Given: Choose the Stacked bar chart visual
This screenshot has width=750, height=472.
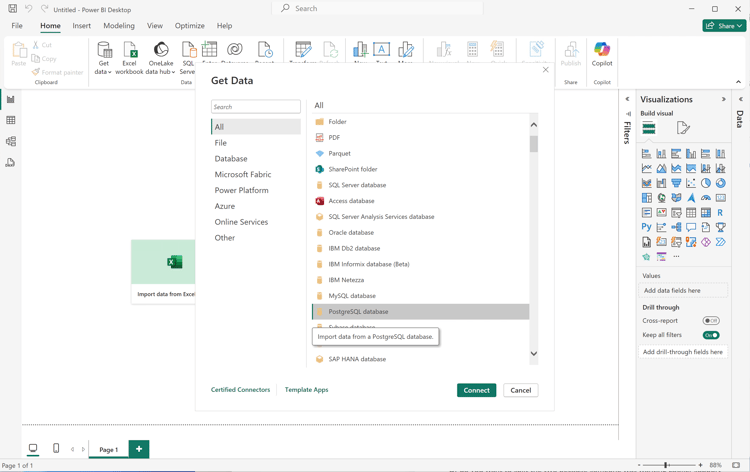Looking at the screenshot, I should [x=647, y=154].
